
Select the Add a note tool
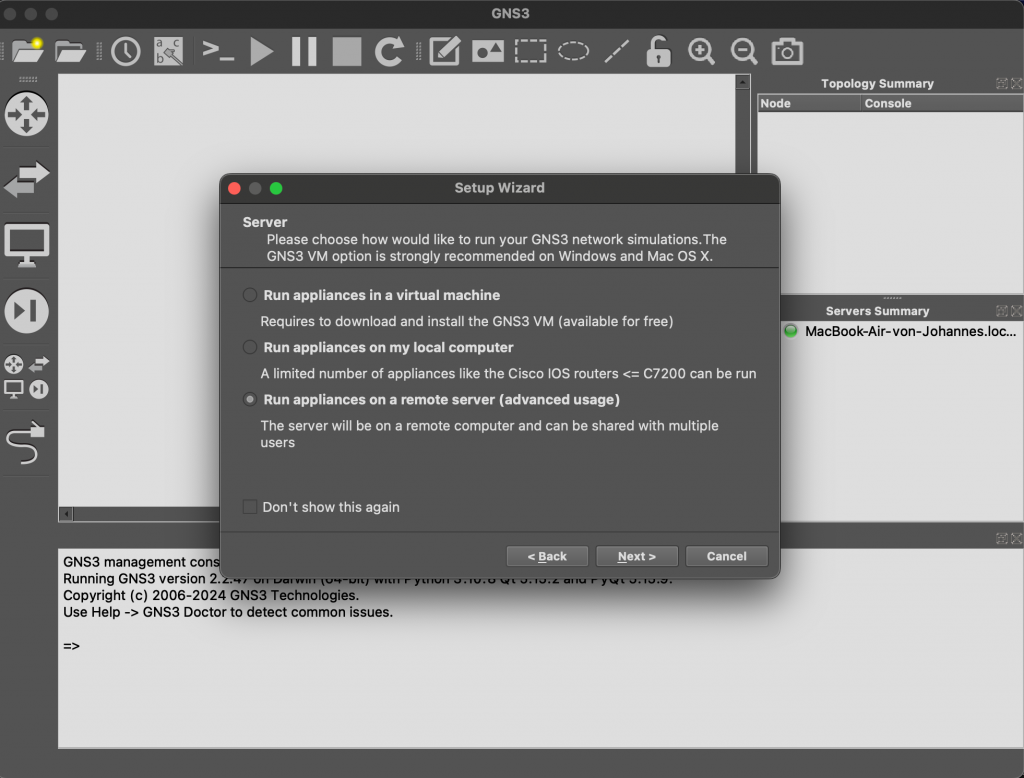tap(445, 51)
